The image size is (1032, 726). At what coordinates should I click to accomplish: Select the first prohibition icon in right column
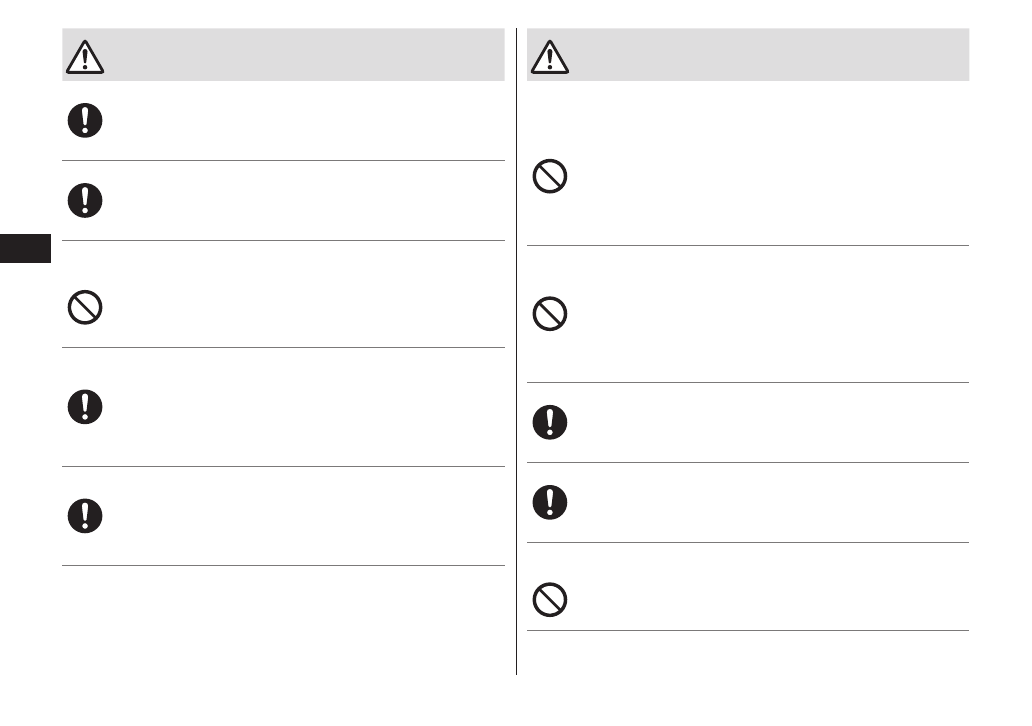pos(550,178)
